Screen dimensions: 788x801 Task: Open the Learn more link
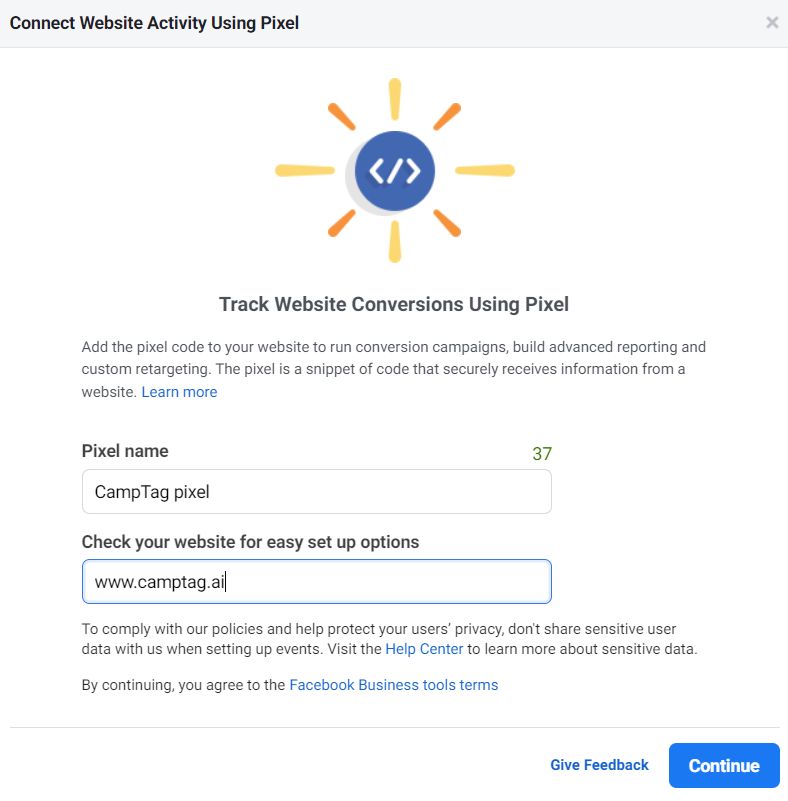(179, 392)
